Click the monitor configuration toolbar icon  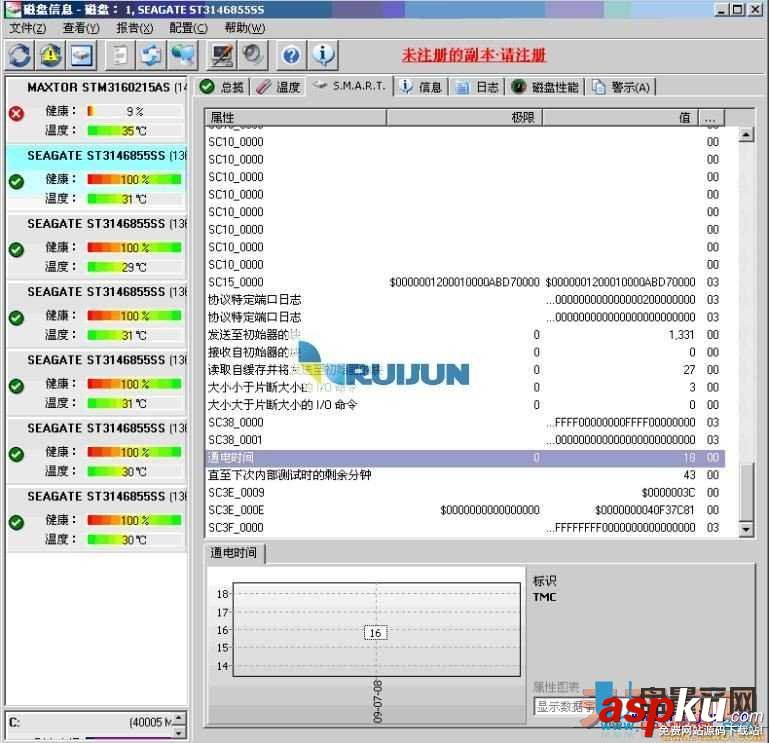coord(222,55)
